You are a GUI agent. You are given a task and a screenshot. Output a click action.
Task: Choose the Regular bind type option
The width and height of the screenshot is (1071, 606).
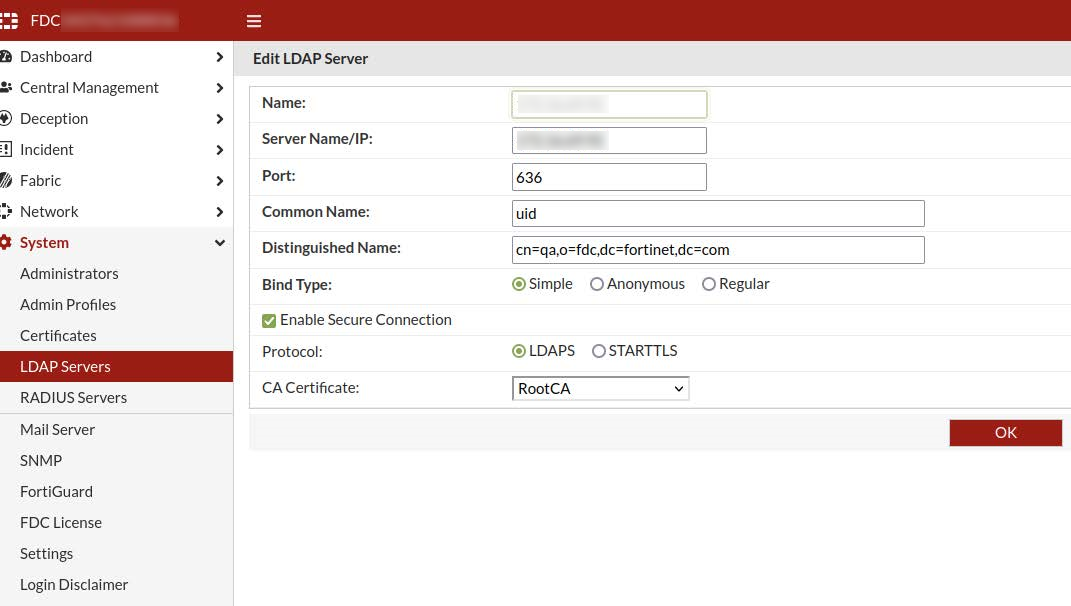pos(709,284)
